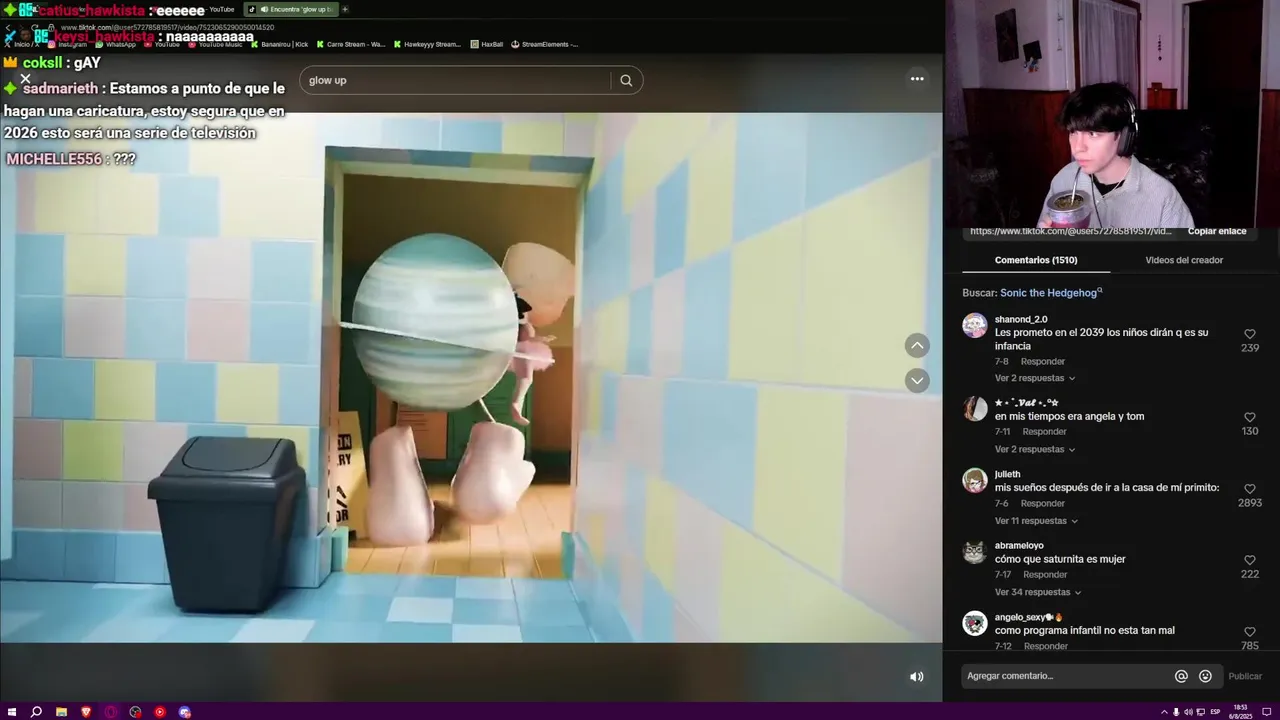Image resolution: width=1280 pixels, height=720 pixels.
Task: Open the Discord taskbar icon
Action: [185, 712]
